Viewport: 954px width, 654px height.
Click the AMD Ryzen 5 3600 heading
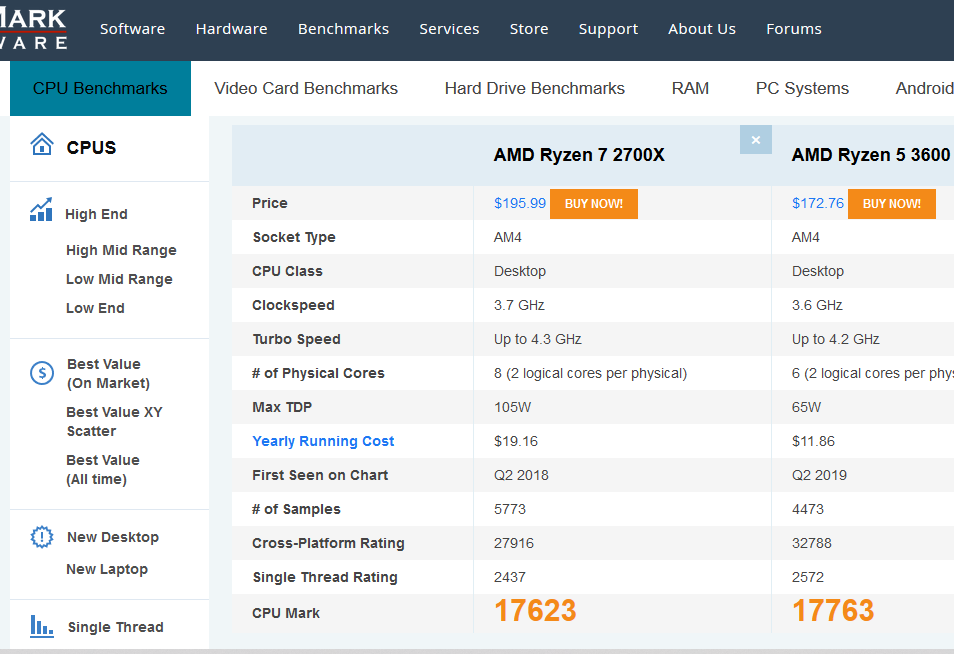coord(871,155)
